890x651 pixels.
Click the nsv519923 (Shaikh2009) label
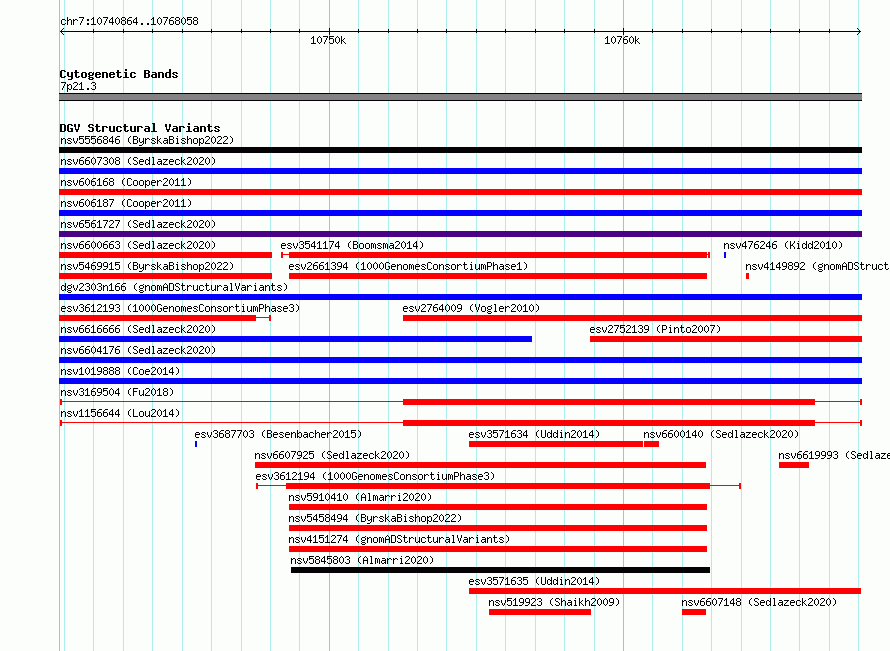pyautogui.click(x=554, y=602)
